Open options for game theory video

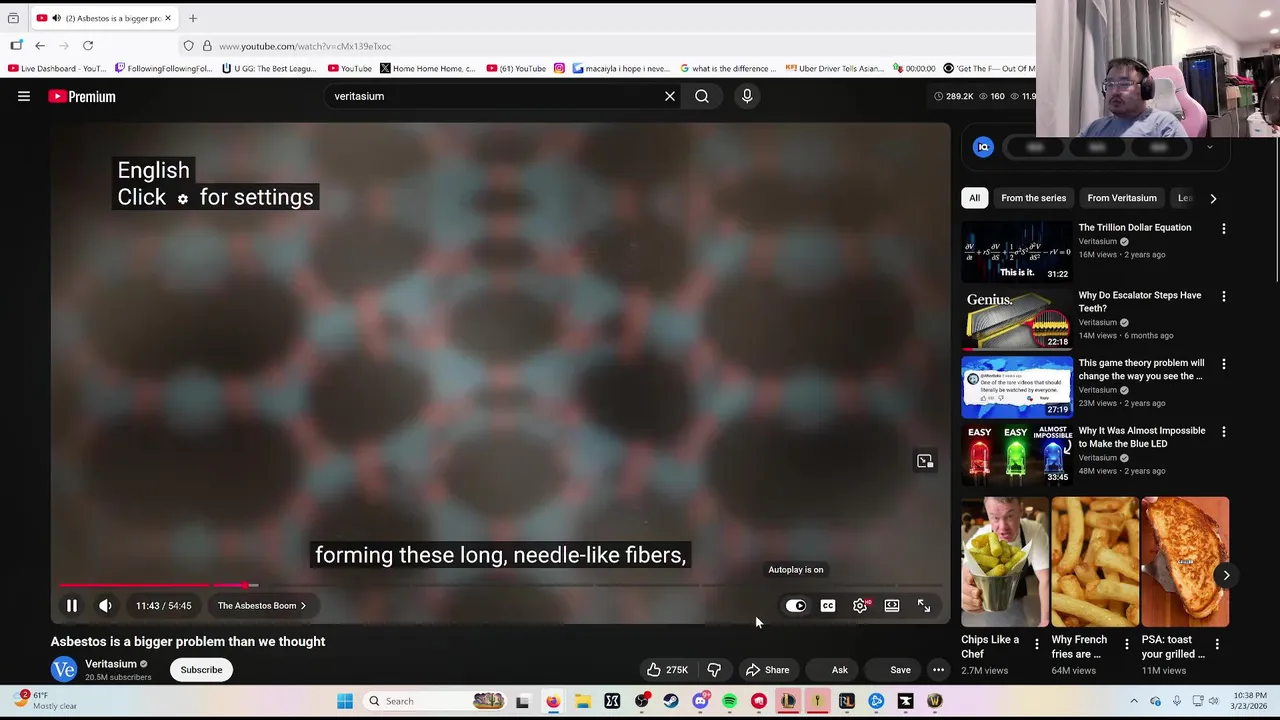click(x=1223, y=364)
